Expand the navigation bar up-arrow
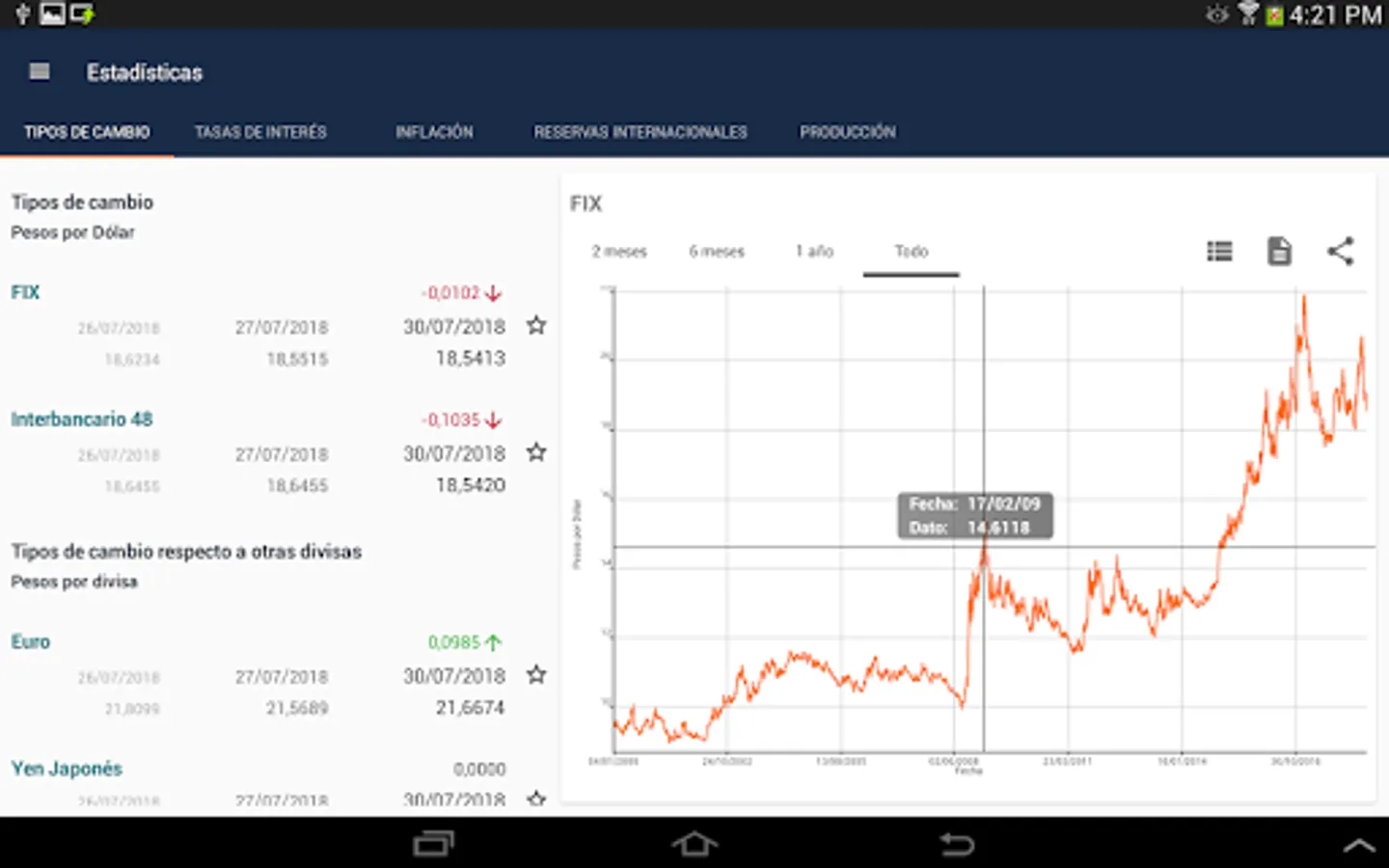The image size is (1389, 868). pyautogui.click(x=1360, y=846)
